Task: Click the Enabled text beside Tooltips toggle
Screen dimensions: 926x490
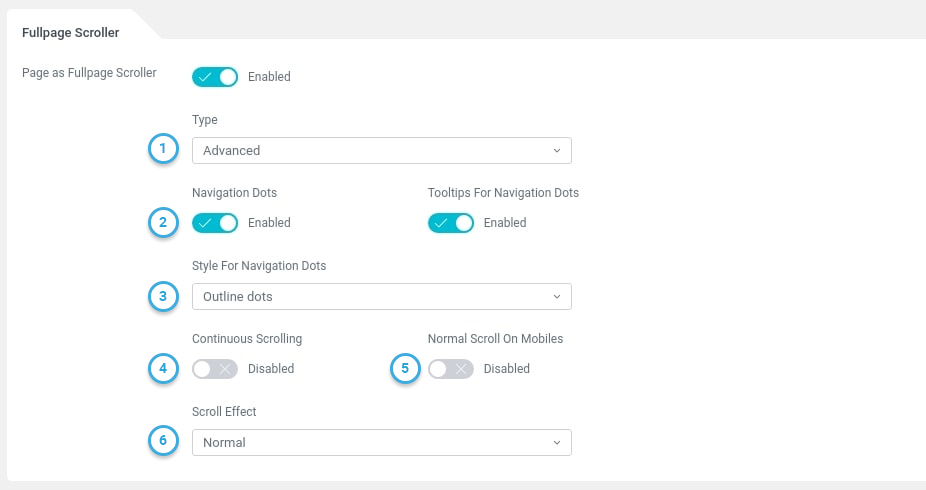Action: (x=505, y=223)
